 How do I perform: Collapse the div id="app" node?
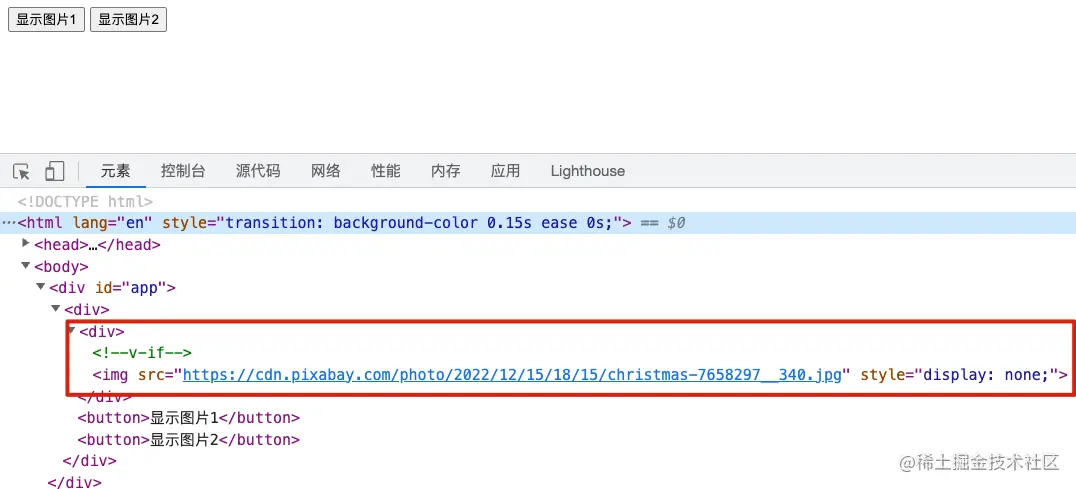point(41,287)
